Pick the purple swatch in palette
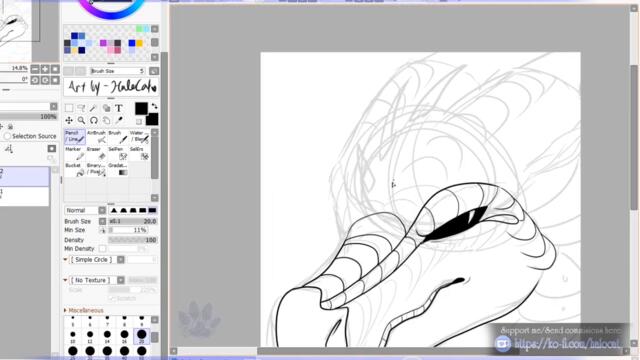 pos(103,43)
